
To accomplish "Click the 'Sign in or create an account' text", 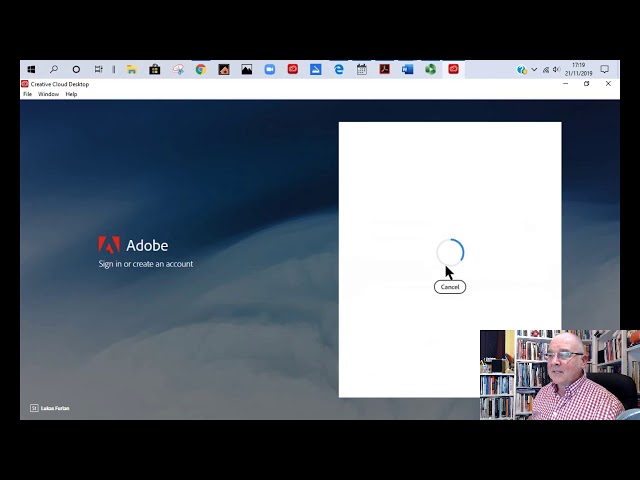I will 146,264.
